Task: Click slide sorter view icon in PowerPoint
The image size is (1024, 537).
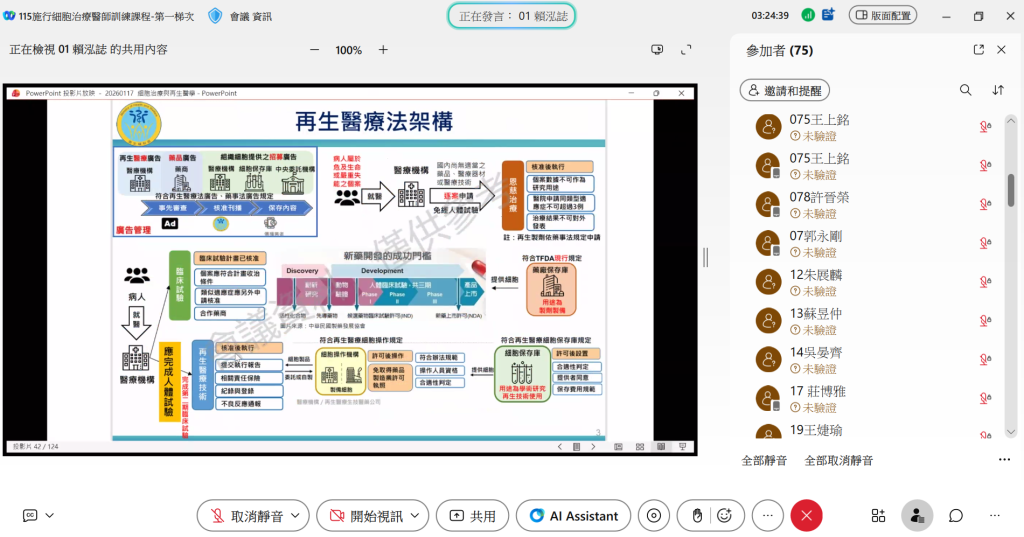Action: click(x=639, y=447)
